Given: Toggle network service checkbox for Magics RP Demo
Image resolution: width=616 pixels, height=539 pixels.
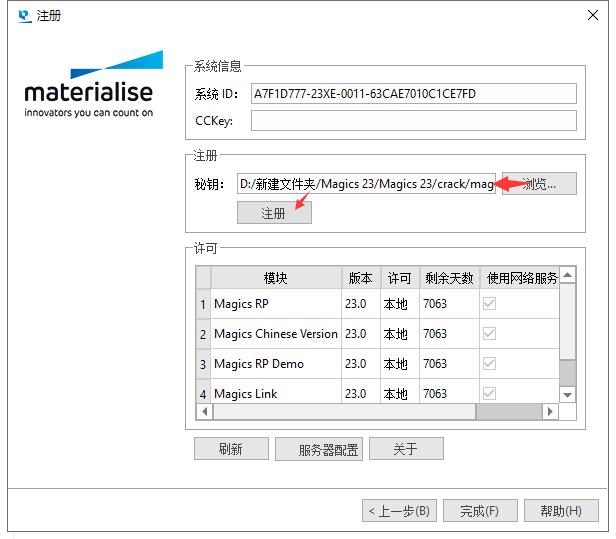Looking at the screenshot, I should pyautogui.click(x=489, y=363).
